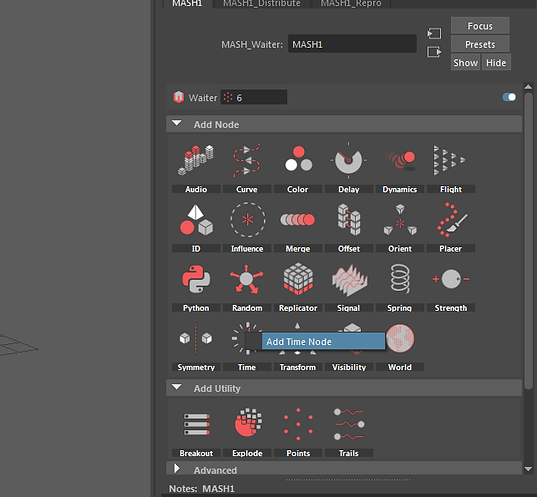Image resolution: width=537 pixels, height=497 pixels.
Task: Expand the Advanced section
Action: (177, 469)
